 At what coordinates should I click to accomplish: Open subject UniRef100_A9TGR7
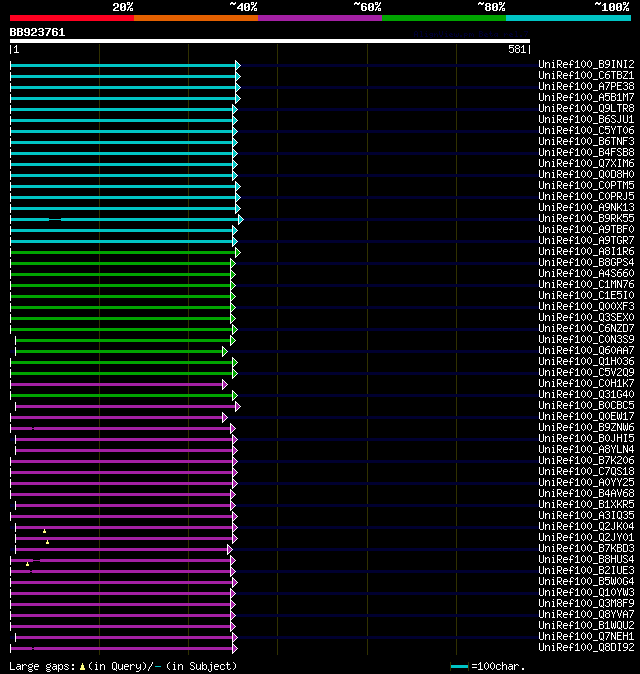586,241
